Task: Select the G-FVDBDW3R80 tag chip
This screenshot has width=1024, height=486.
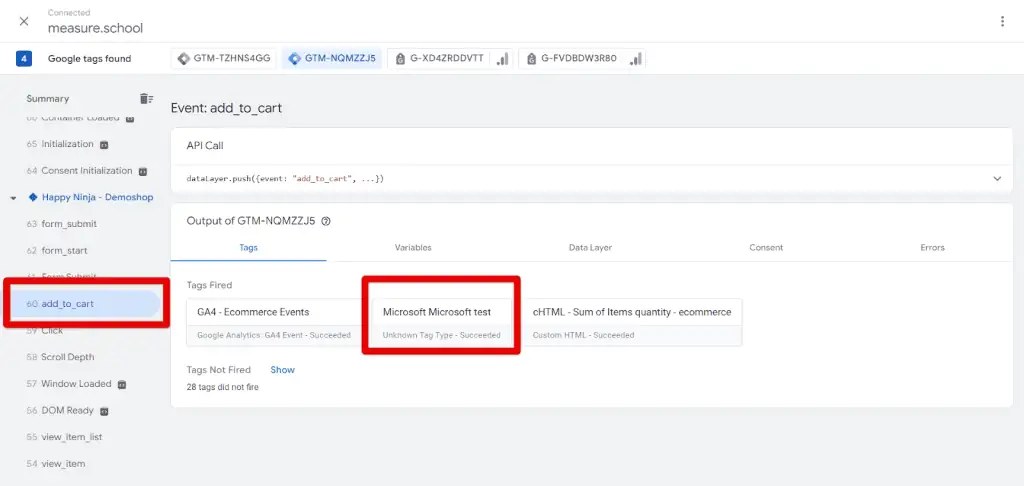Action: click(x=573, y=59)
